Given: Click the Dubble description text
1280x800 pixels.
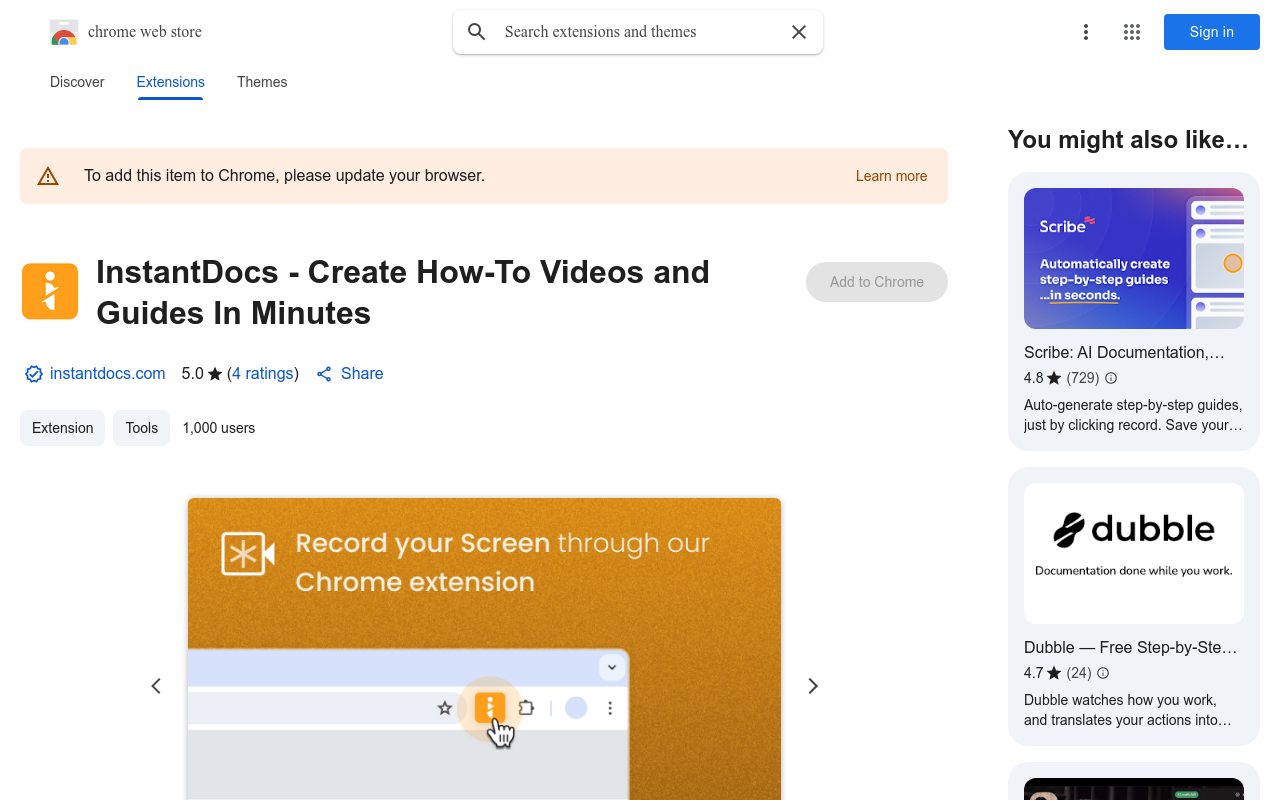Looking at the screenshot, I should coord(1128,710).
